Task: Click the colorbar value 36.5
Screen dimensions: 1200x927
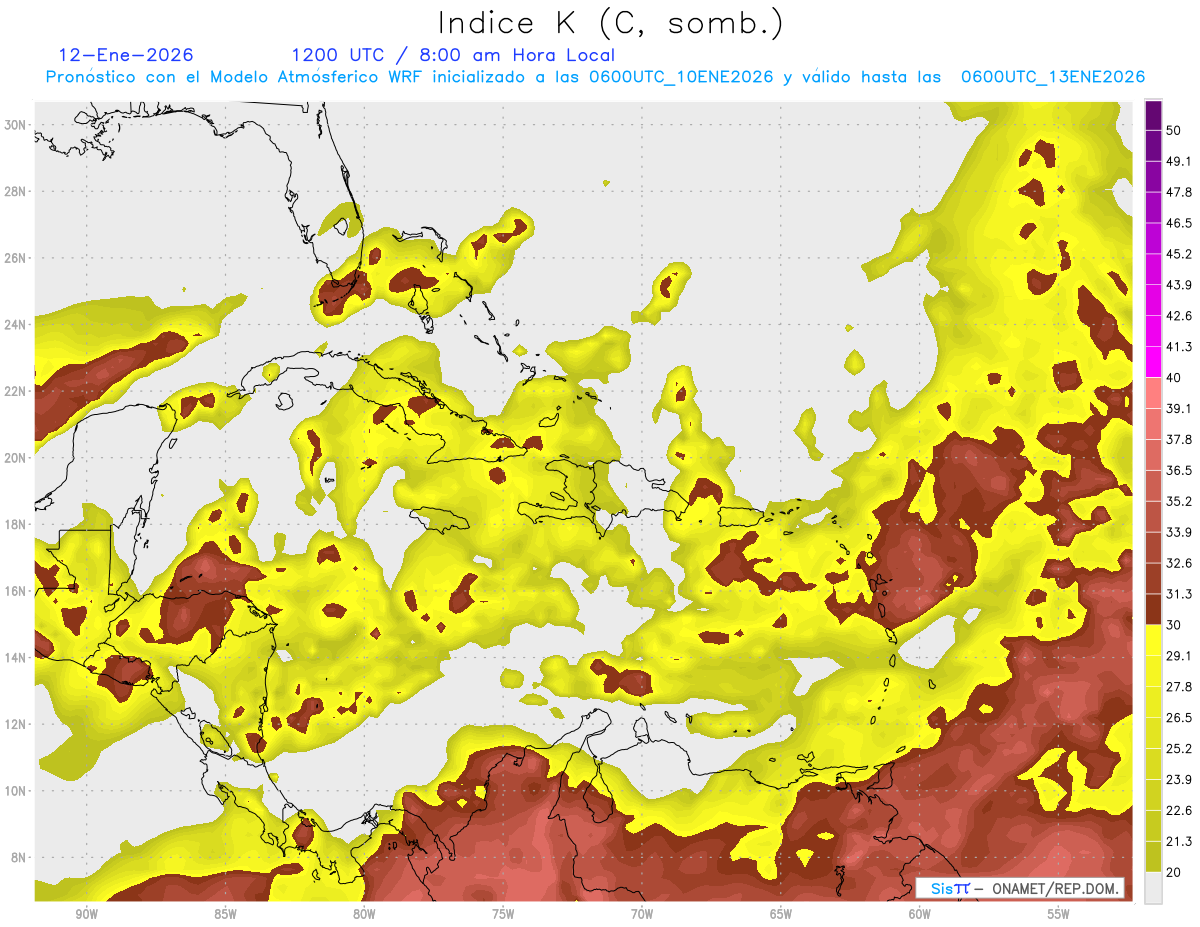Action: click(x=1178, y=470)
